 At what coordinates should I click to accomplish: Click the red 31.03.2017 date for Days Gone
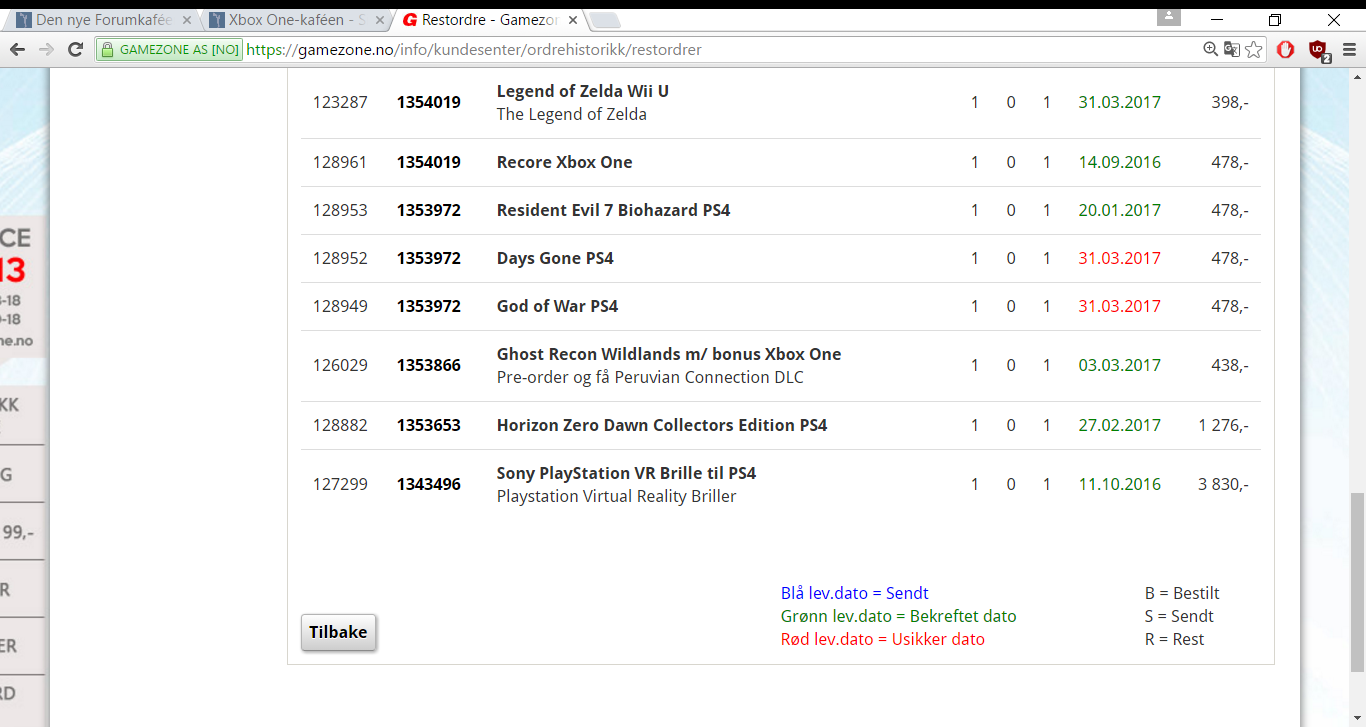[x=1120, y=258]
